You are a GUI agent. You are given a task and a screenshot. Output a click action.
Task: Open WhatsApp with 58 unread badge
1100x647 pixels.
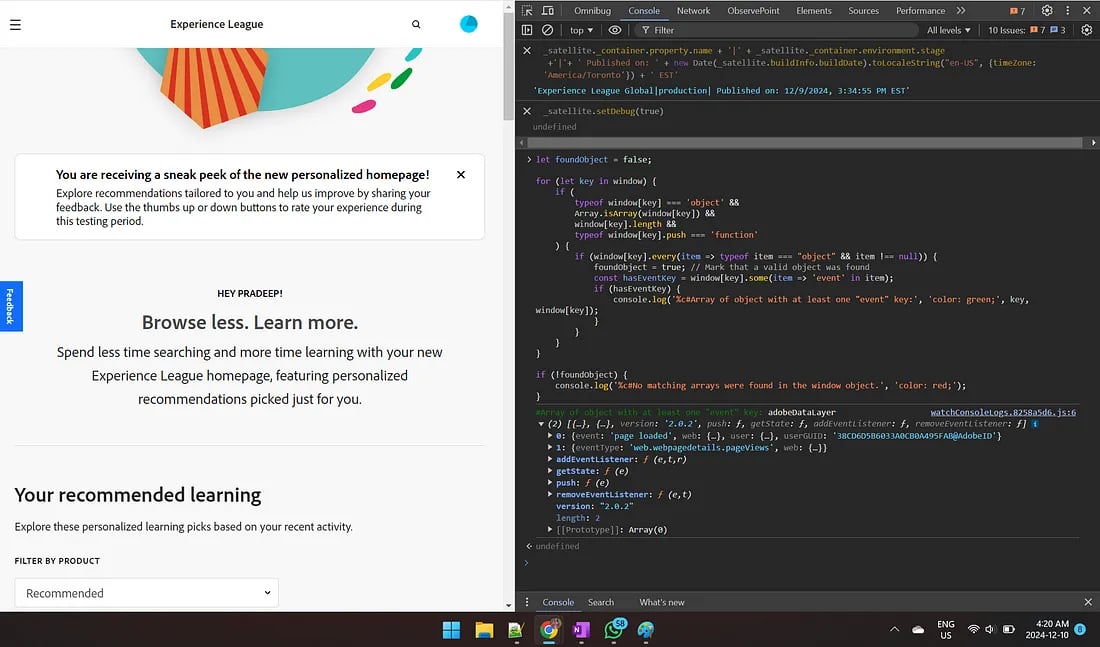[615, 629]
